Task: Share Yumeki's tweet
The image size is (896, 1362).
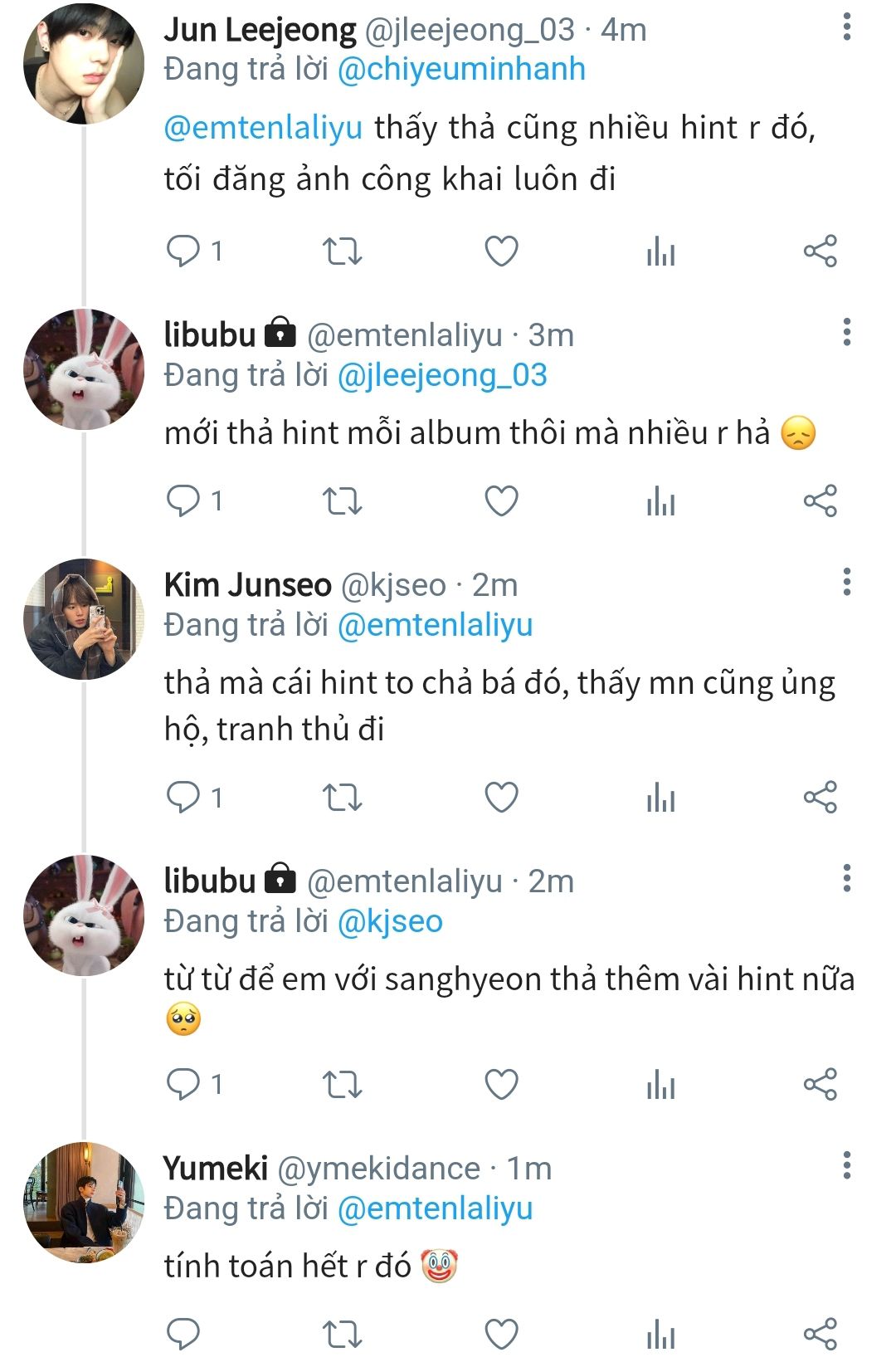Action: tap(820, 1335)
